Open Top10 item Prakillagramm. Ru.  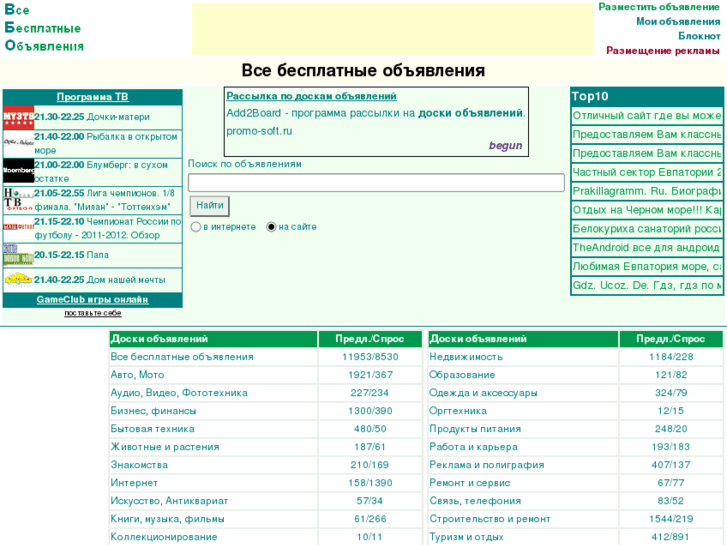[x=647, y=191]
